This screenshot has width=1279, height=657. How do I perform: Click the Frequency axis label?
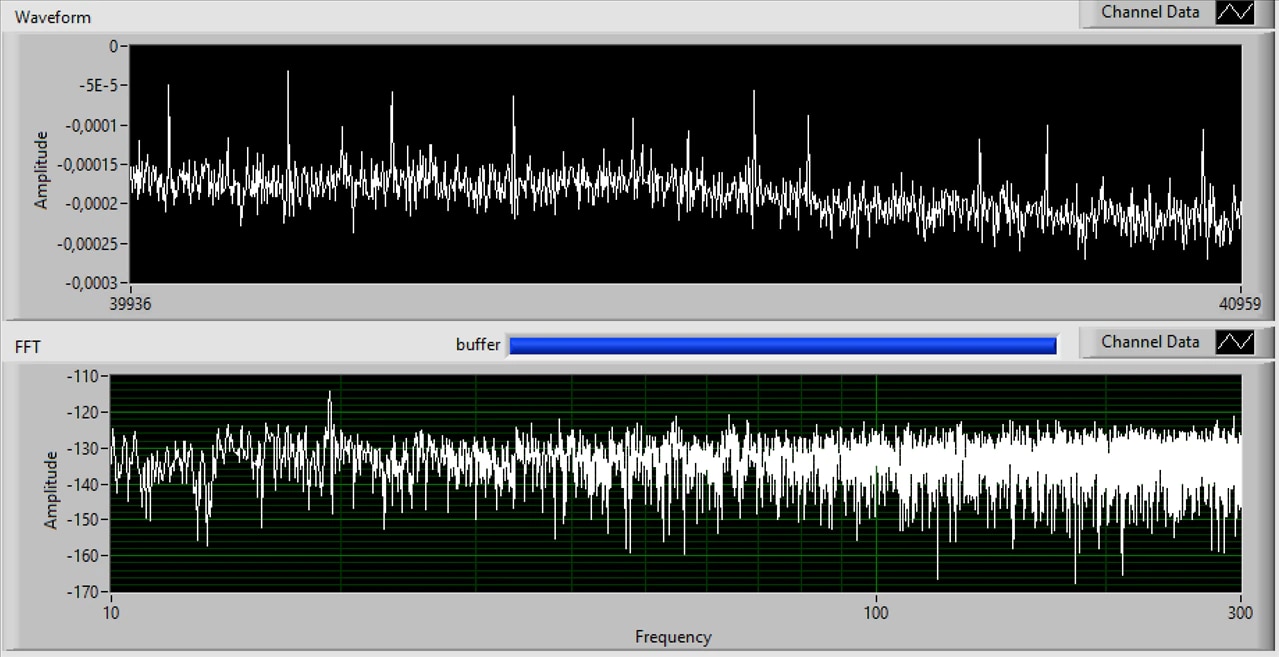tap(673, 637)
